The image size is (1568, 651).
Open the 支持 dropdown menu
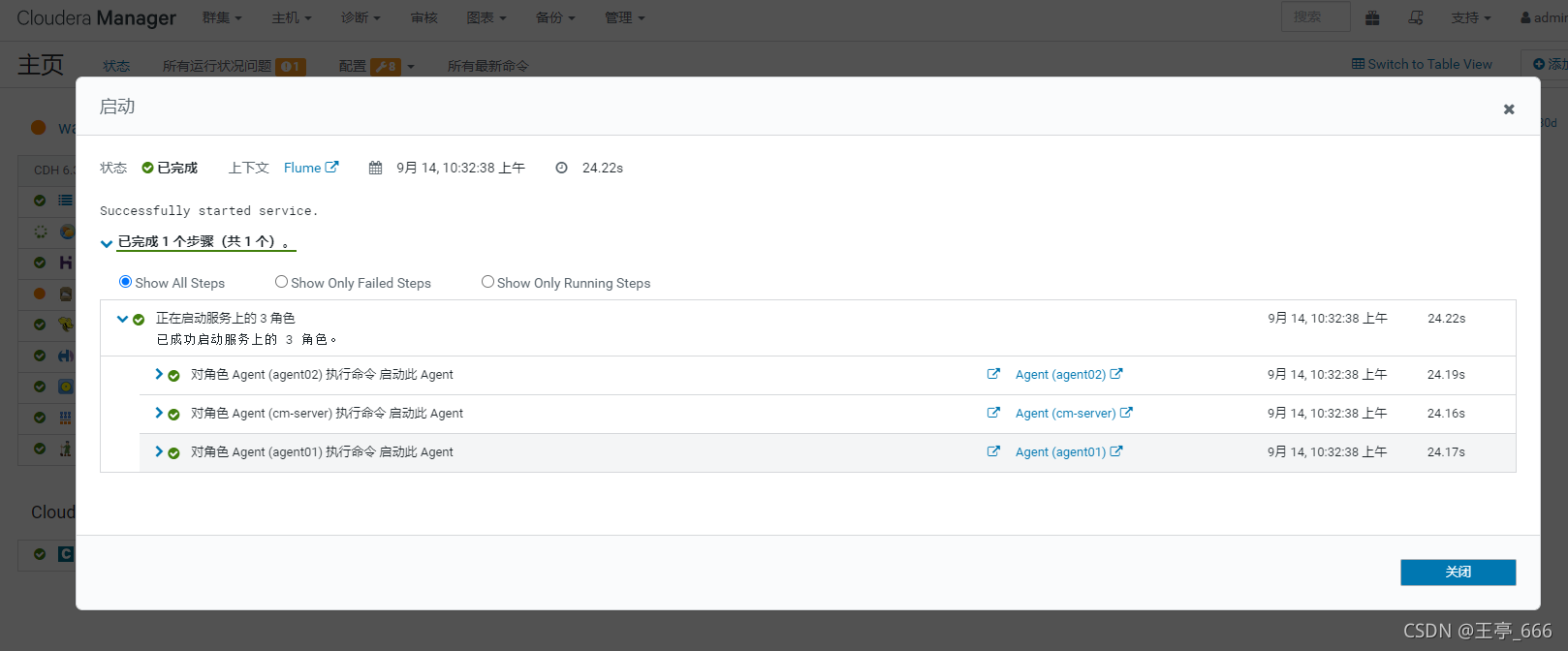click(x=1471, y=17)
